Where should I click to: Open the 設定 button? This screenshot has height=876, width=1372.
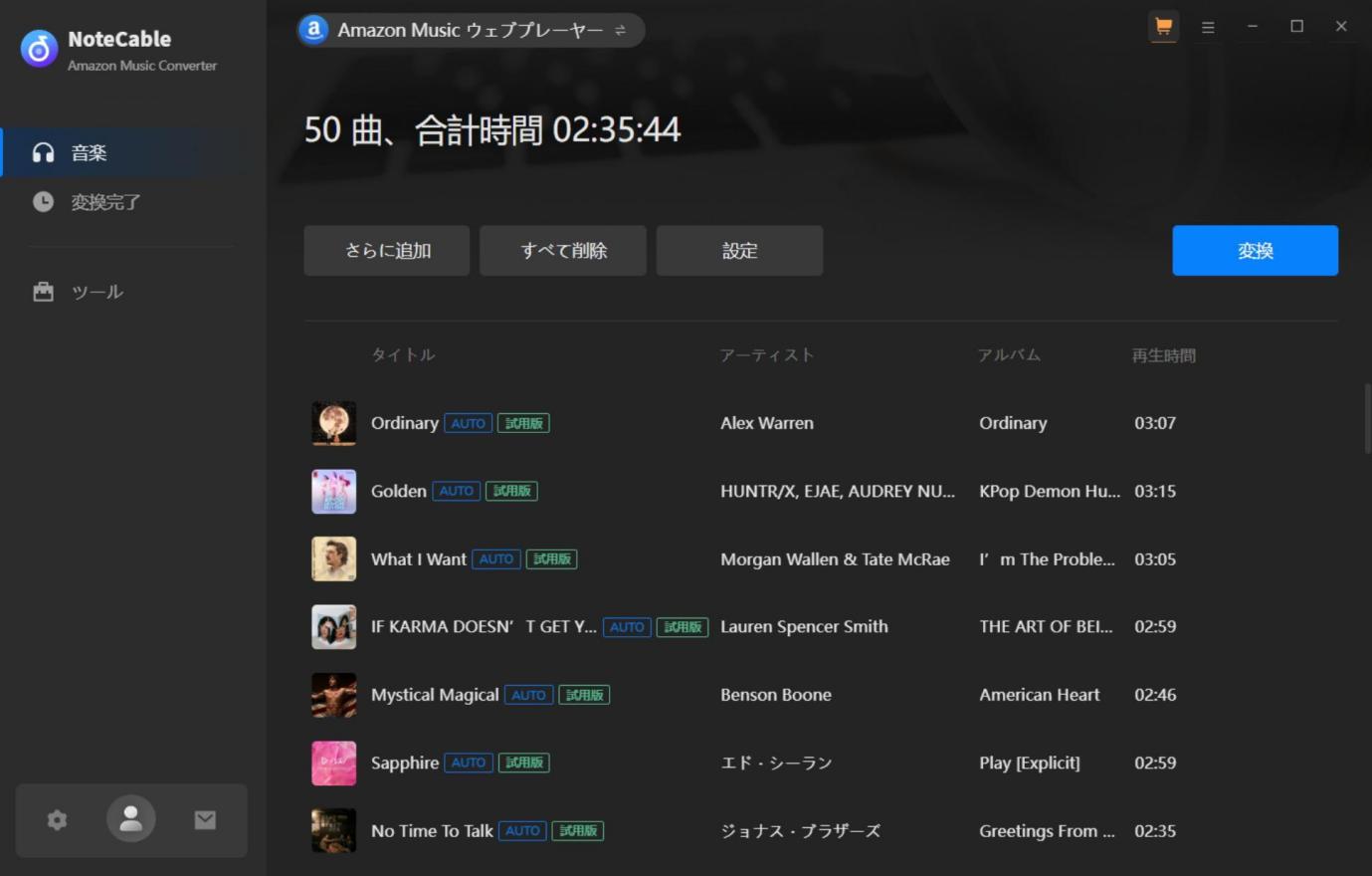739,251
